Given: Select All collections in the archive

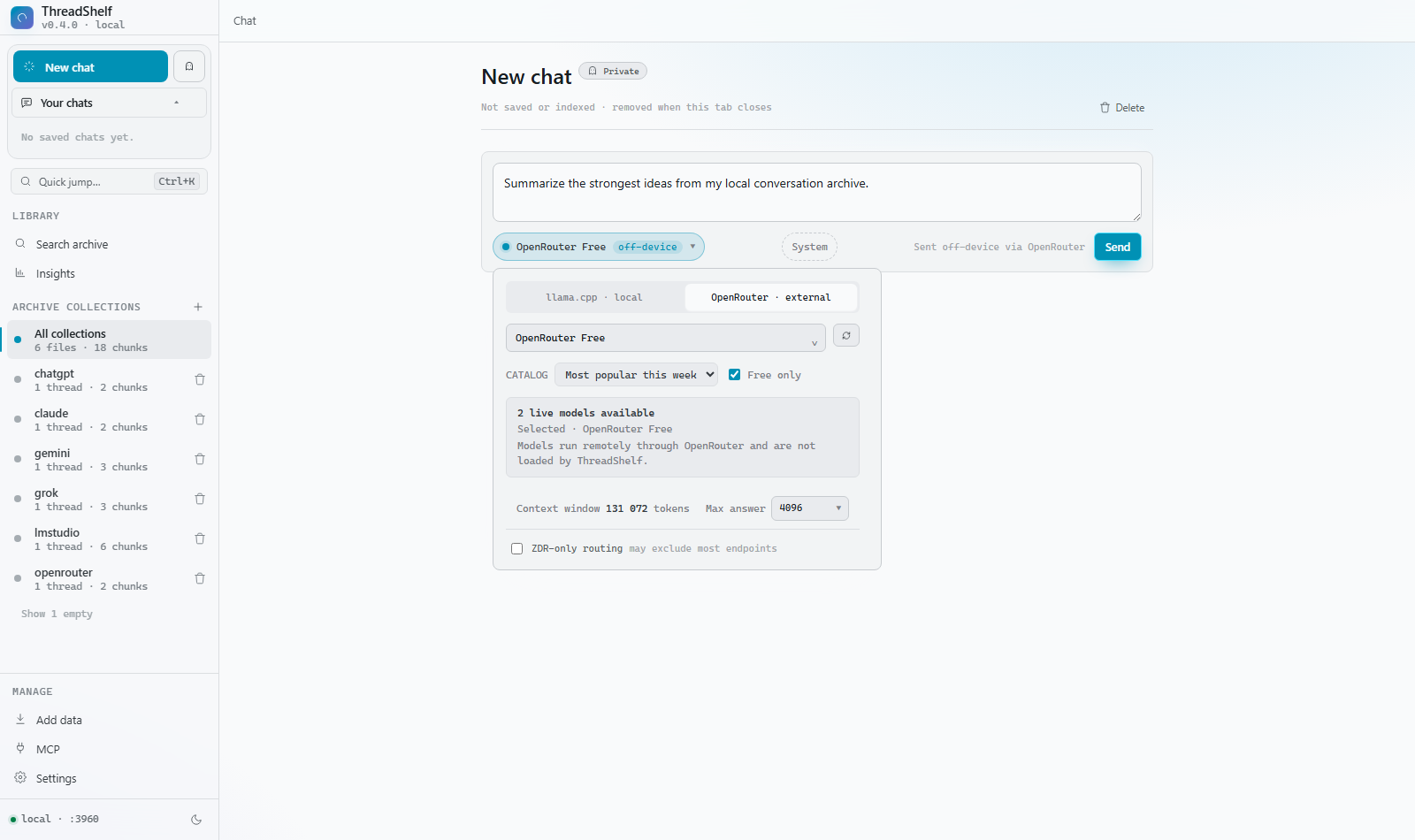Looking at the screenshot, I should [x=109, y=340].
